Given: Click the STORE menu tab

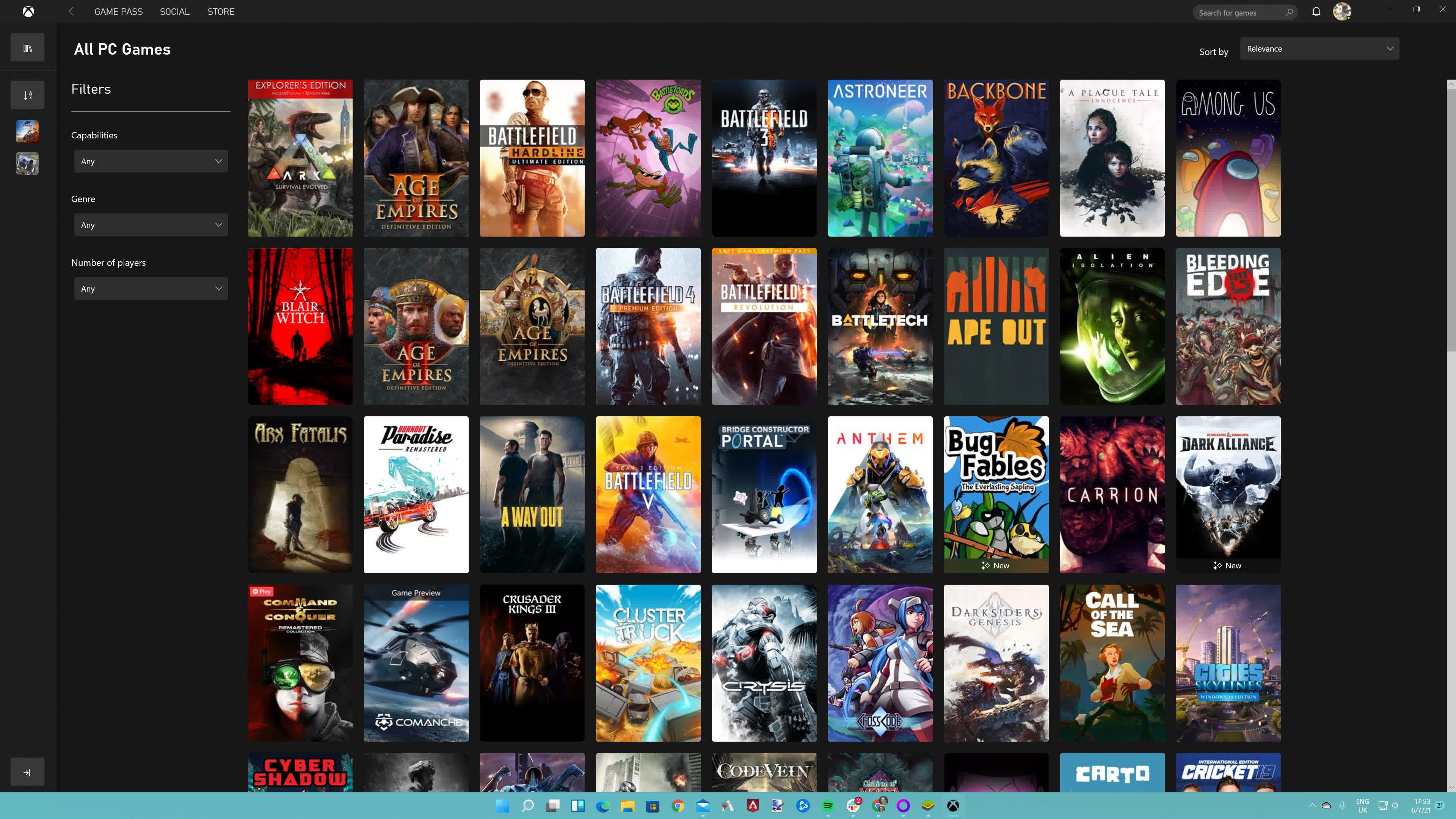Looking at the screenshot, I should tap(220, 11).
